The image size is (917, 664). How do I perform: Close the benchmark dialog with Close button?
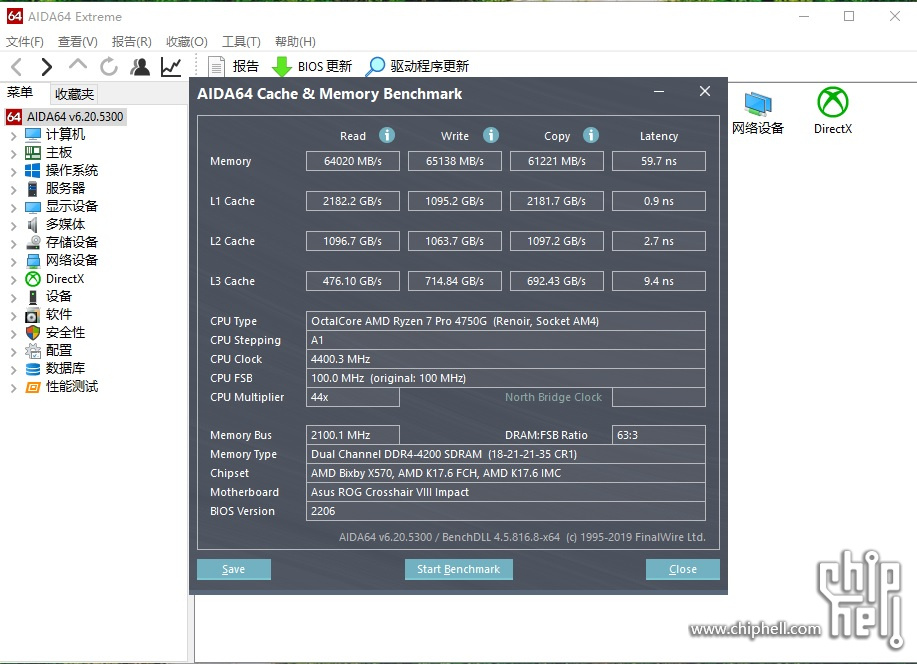tap(682, 569)
